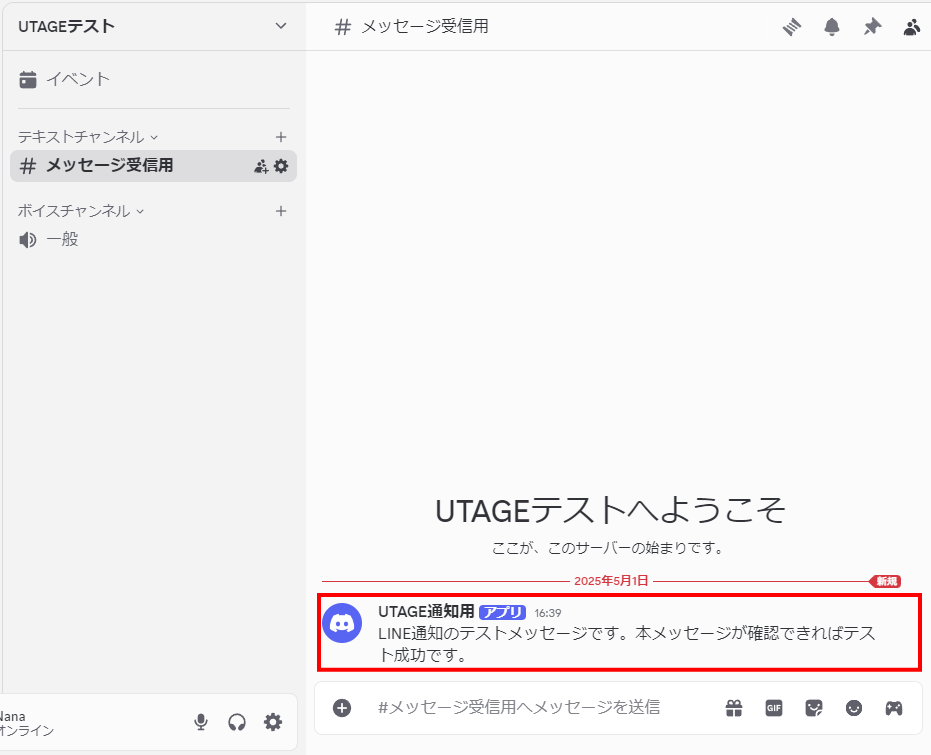Click the 2025年5月1日 date divider text
The image size is (931, 755).
point(611,581)
